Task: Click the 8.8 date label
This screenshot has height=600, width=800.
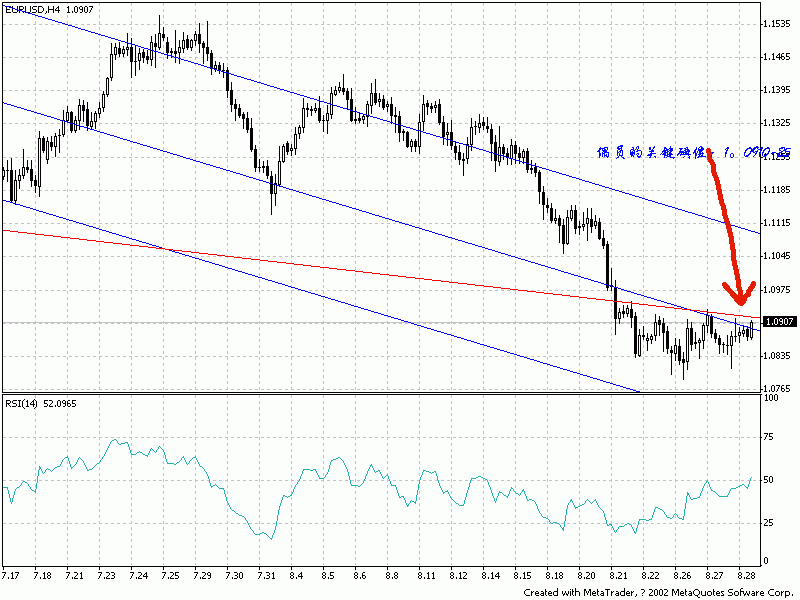Action: pos(392,576)
